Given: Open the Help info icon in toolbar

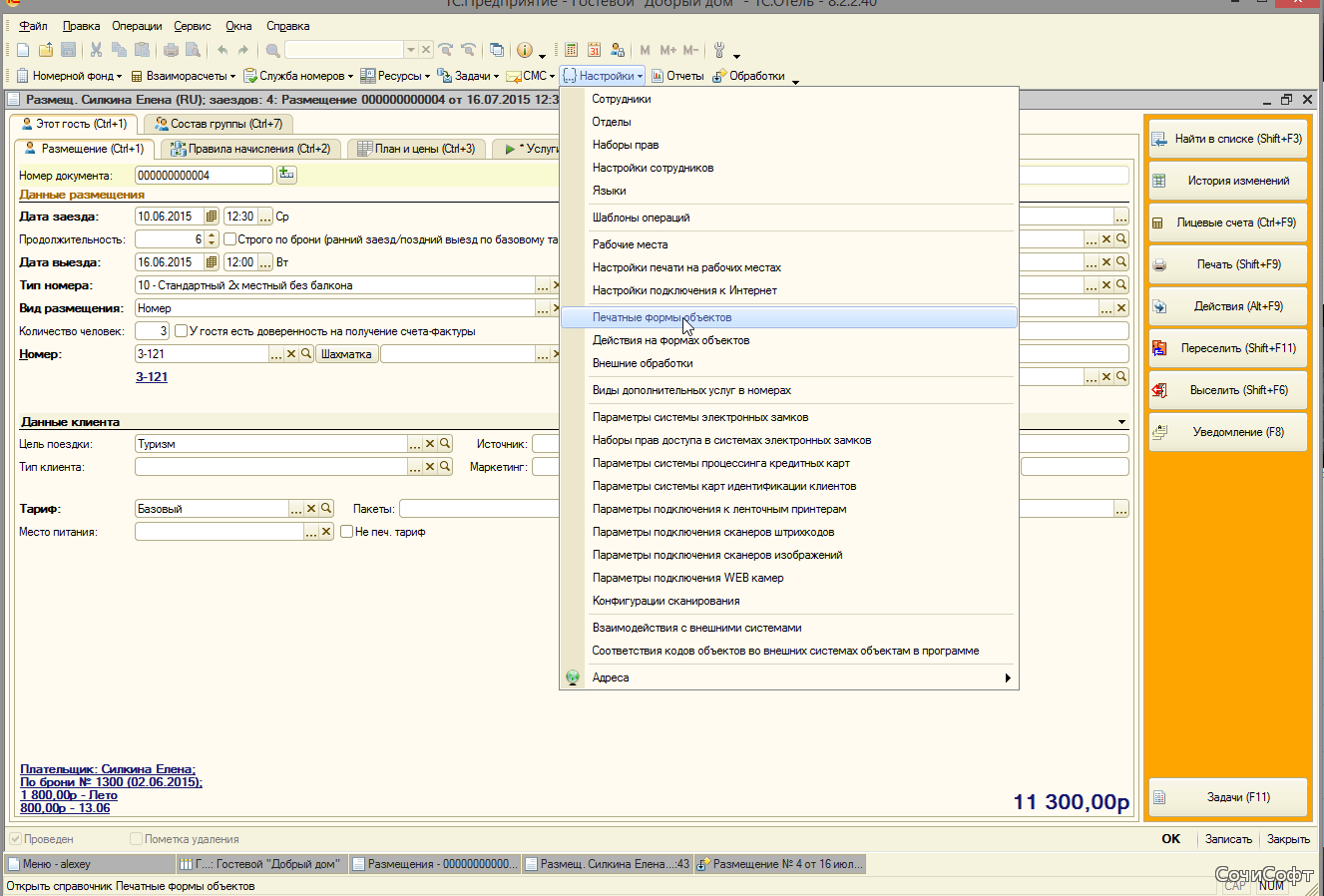Looking at the screenshot, I should [x=525, y=50].
